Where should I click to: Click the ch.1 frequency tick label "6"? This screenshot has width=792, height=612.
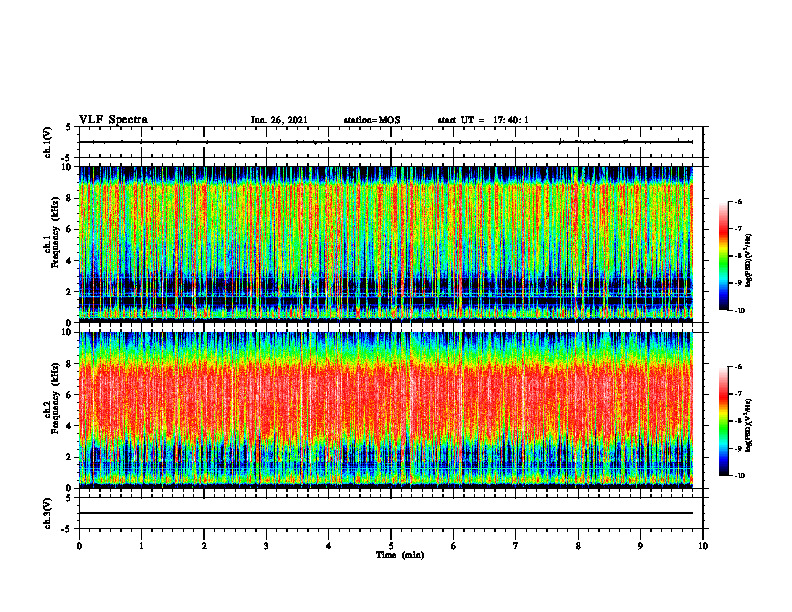(x=70, y=230)
